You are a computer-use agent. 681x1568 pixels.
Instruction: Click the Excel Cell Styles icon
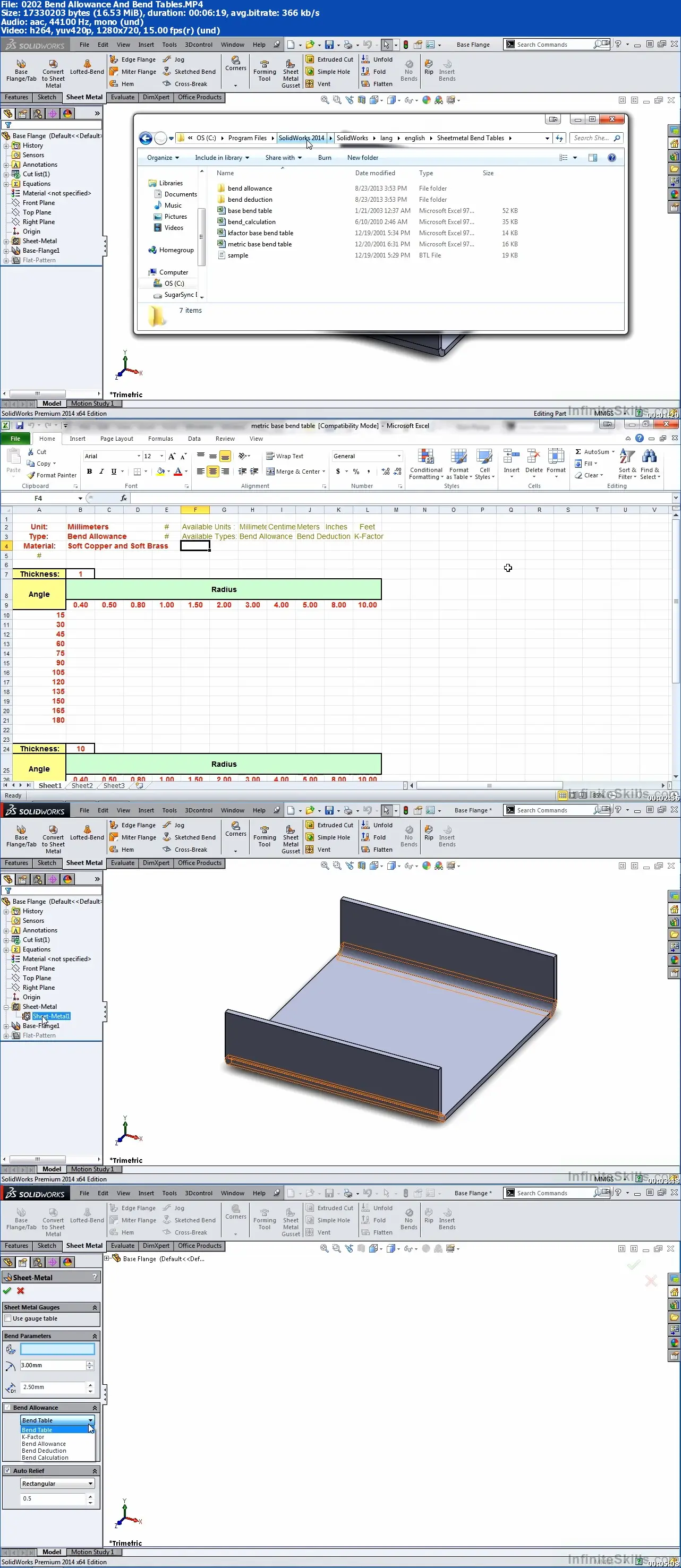point(484,456)
